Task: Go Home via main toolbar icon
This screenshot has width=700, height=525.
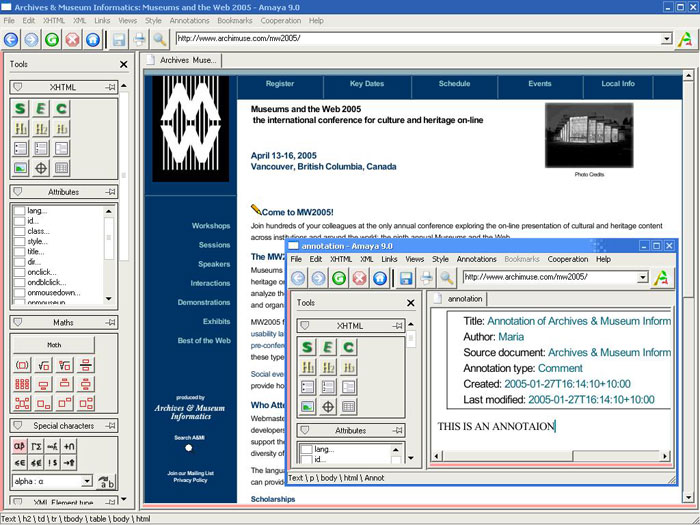Action: click(93, 39)
